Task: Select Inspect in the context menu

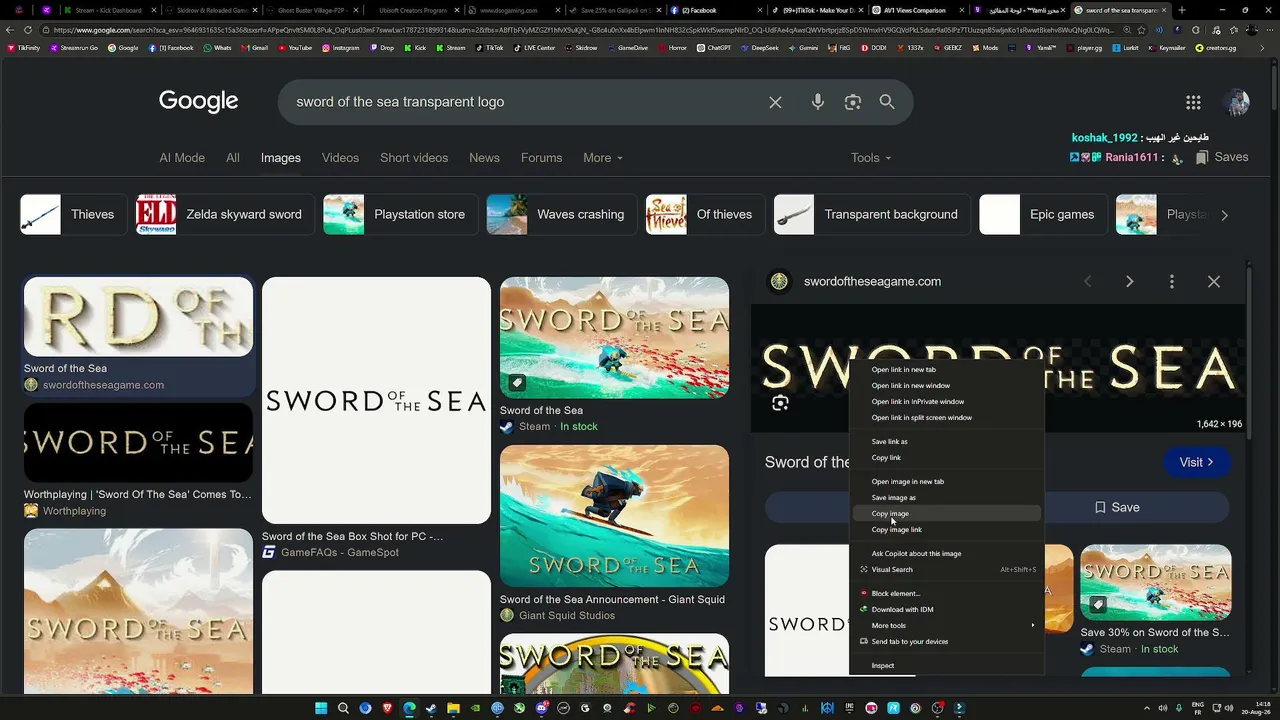Action: [946, 665]
